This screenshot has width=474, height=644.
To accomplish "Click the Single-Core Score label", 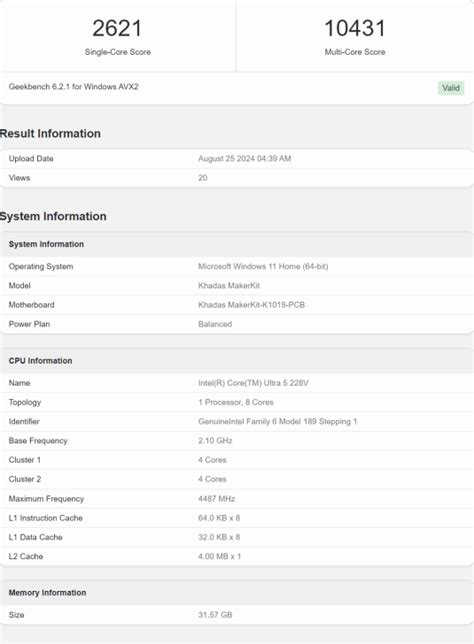I will tap(117, 52).
